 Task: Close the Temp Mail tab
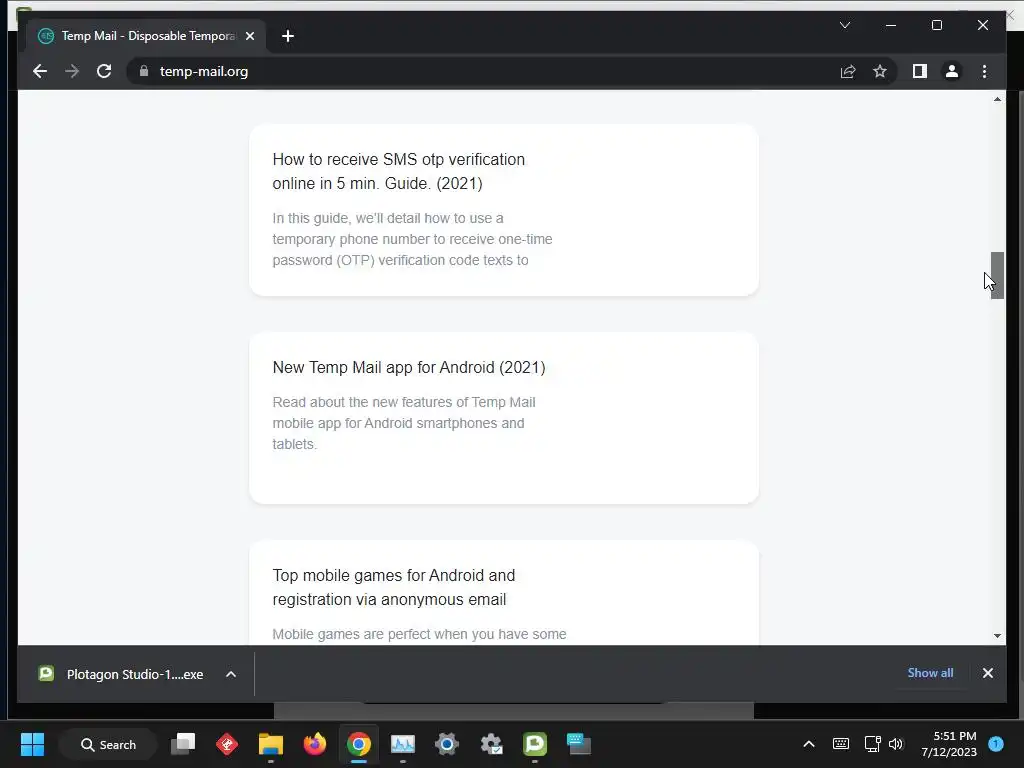coord(249,36)
